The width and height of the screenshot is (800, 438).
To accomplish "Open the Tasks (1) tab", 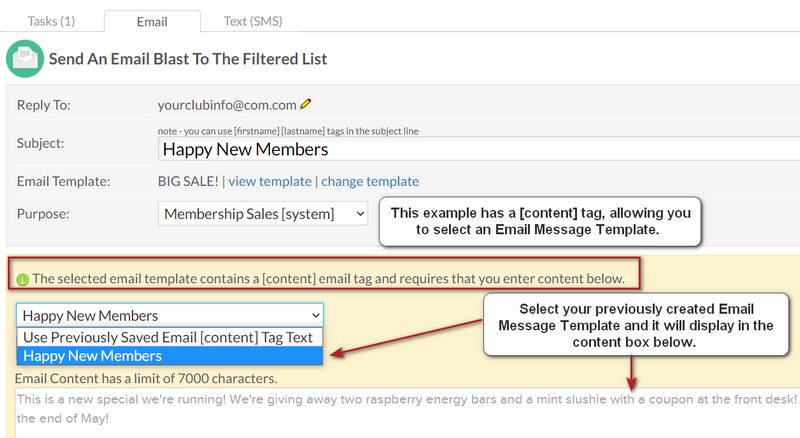I will point(51,21).
